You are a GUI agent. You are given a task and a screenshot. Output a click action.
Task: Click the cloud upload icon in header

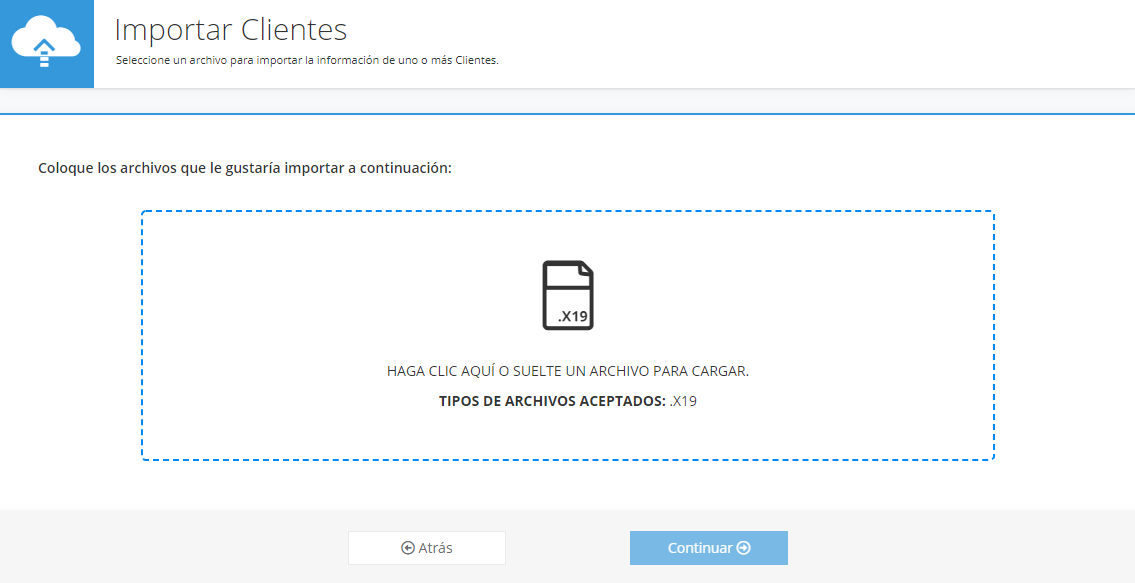(46, 43)
